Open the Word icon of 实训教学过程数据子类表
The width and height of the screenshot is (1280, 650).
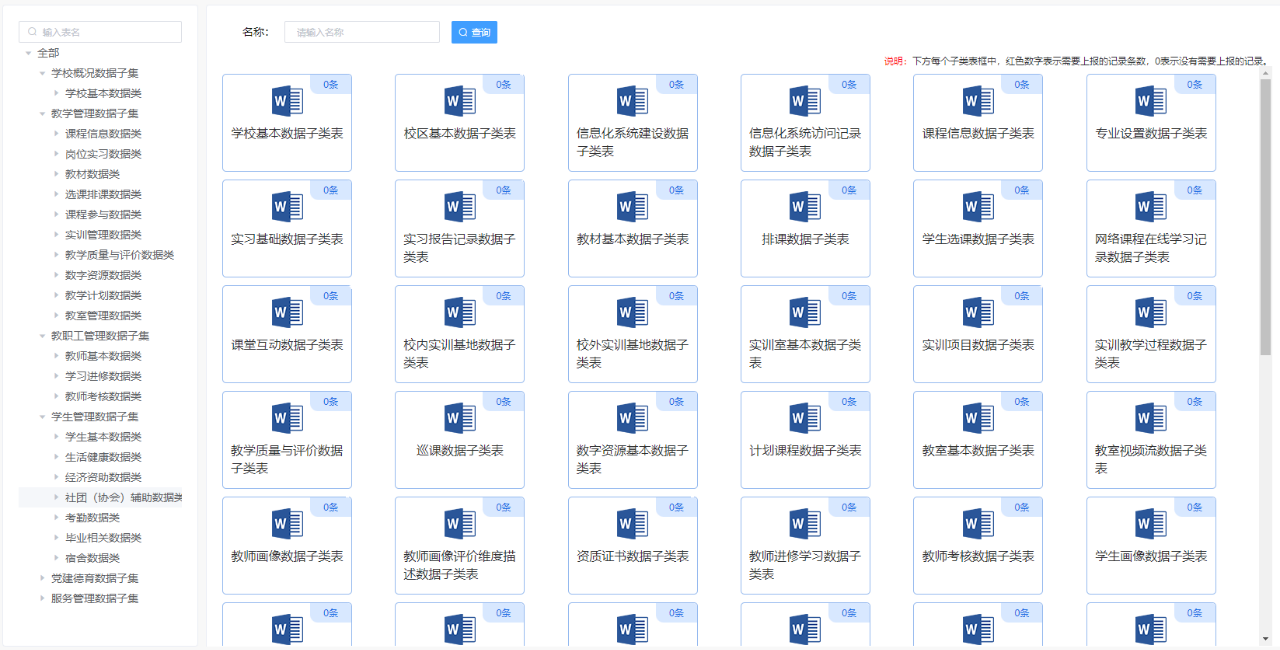click(1151, 313)
